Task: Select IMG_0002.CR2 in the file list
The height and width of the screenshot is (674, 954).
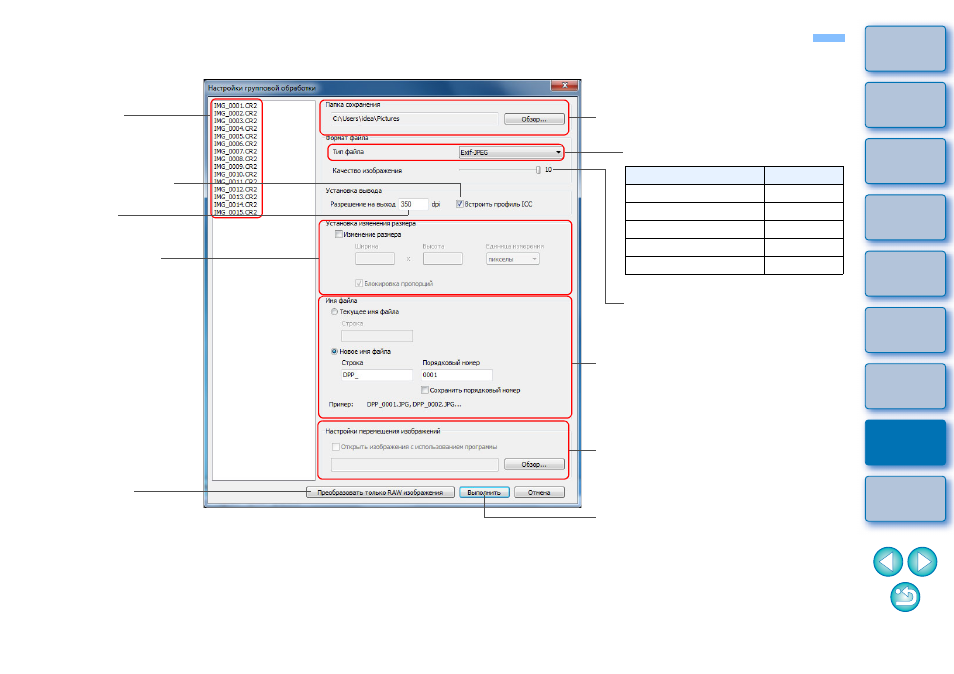Action: pos(235,114)
